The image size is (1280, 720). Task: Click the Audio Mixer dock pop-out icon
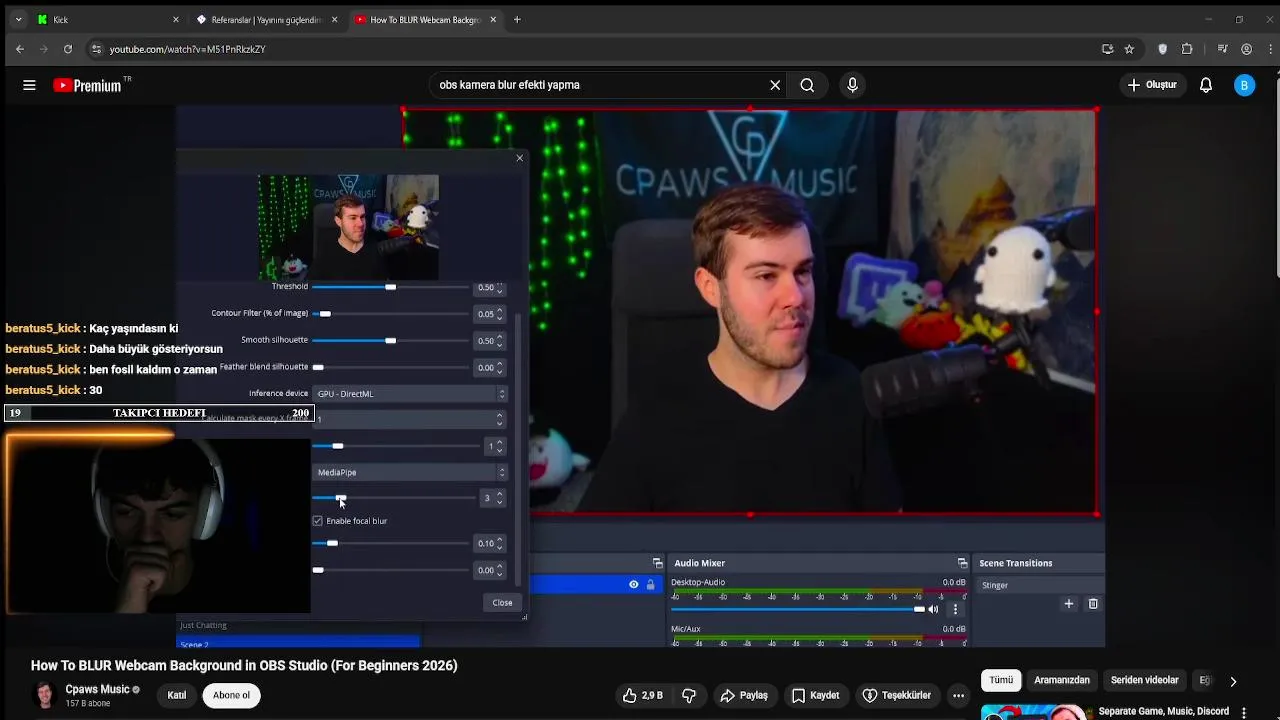pos(962,563)
